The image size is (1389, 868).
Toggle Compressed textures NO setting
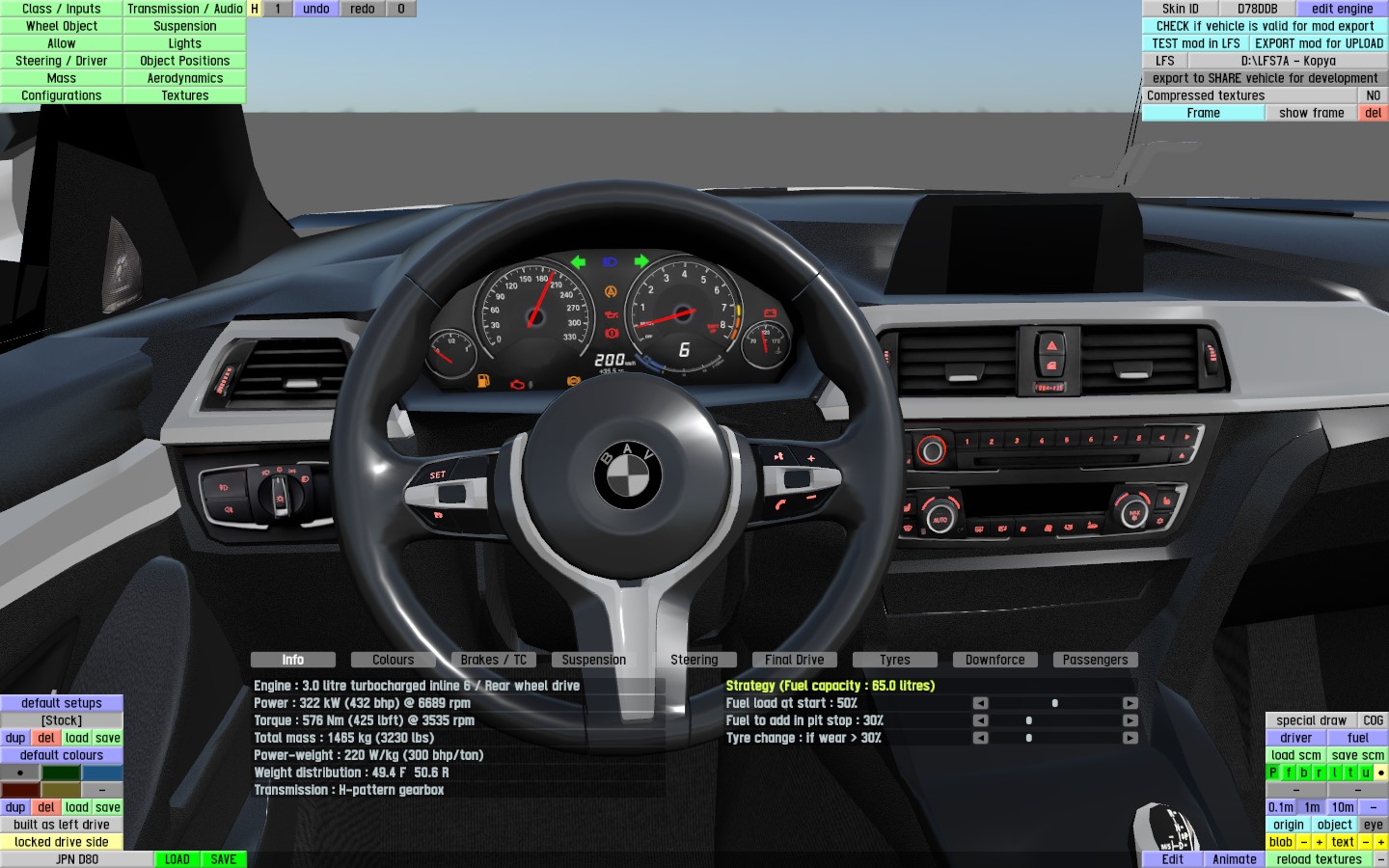coord(1373,95)
